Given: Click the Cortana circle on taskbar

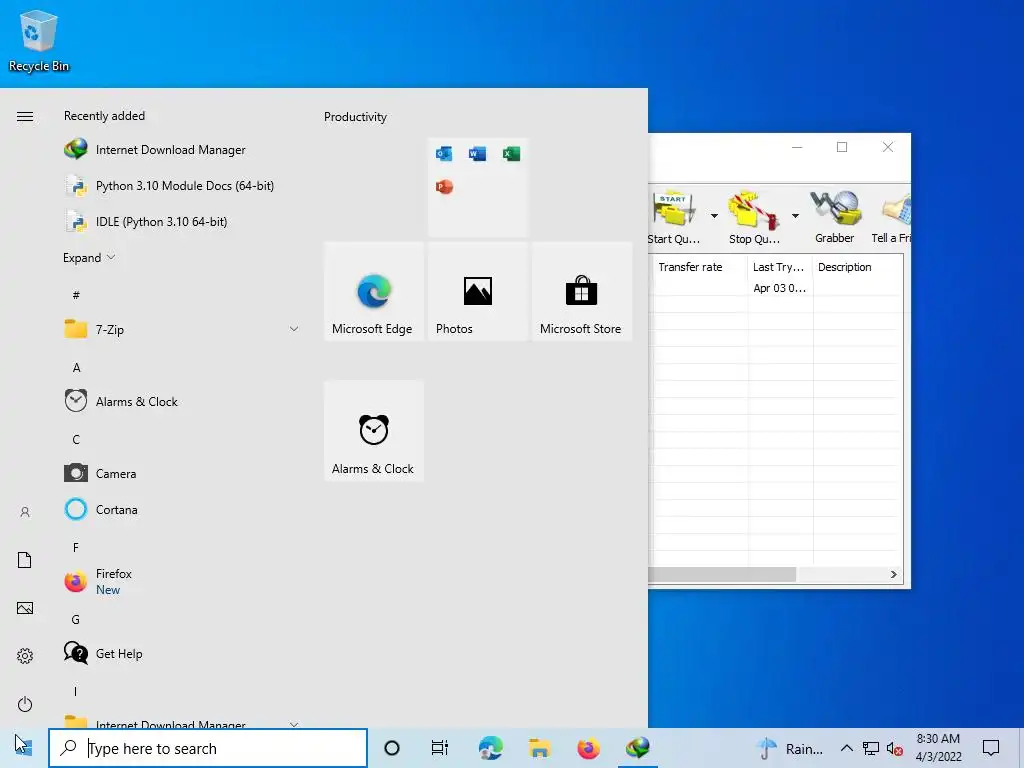Looking at the screenshot, I should point(392,748).
